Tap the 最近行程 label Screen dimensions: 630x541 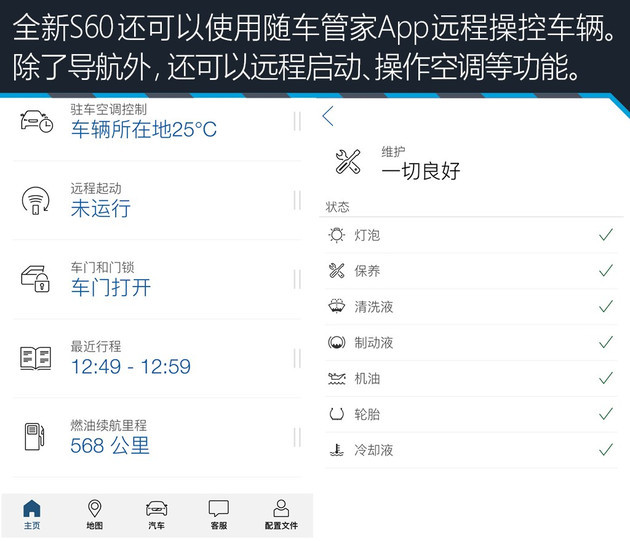(96, 346)
